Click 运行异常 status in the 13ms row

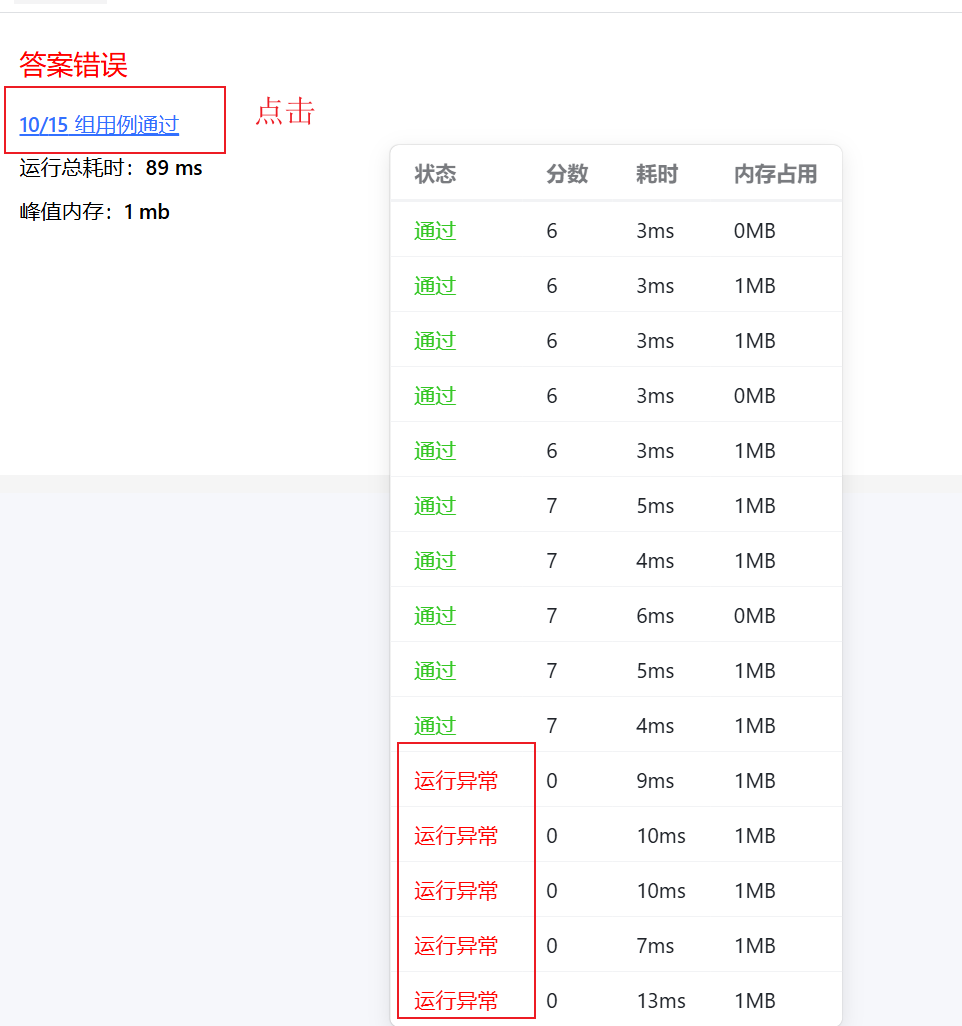click(x=456, y=1001)
